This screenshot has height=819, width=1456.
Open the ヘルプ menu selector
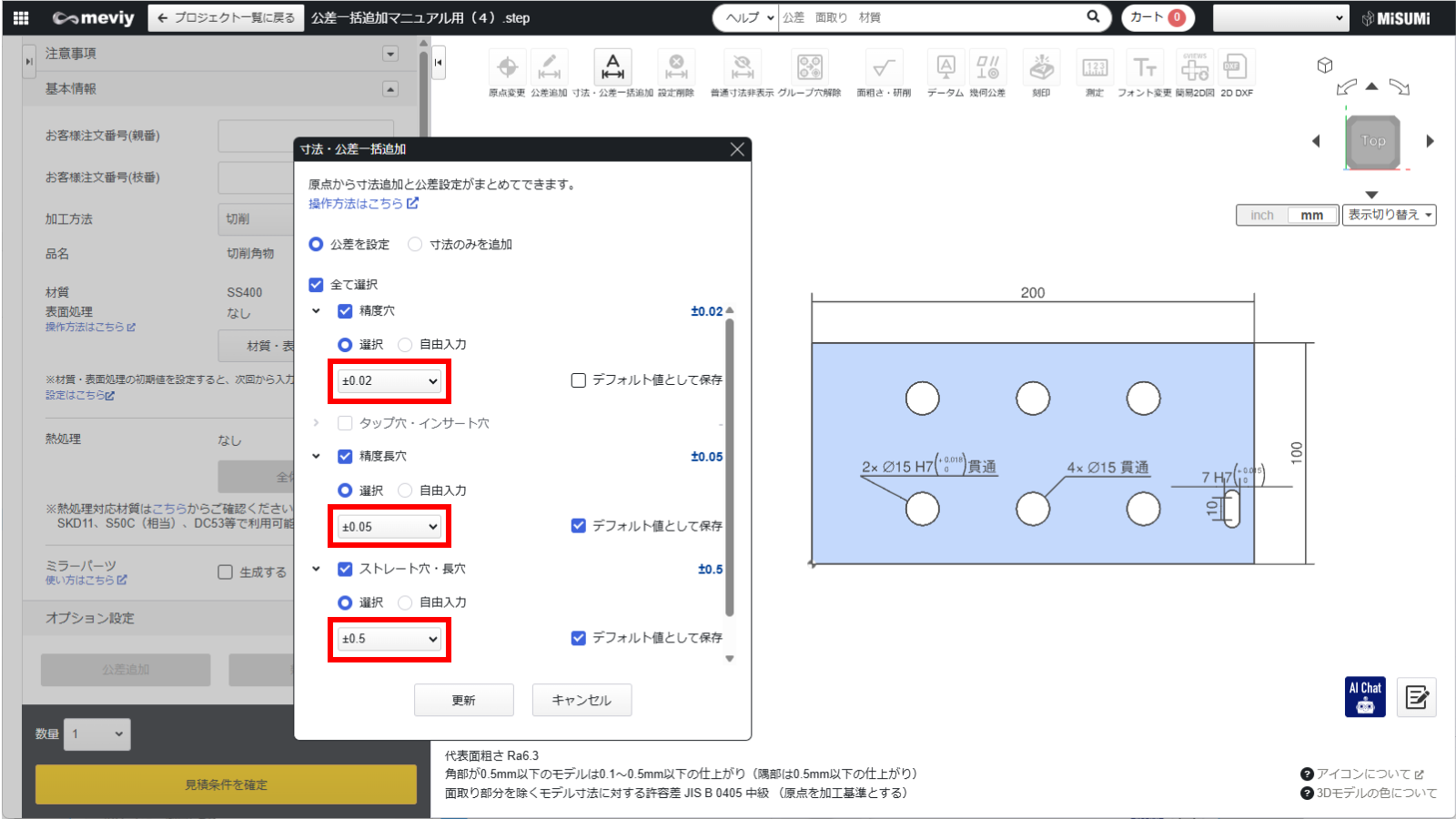coord(746,17)
